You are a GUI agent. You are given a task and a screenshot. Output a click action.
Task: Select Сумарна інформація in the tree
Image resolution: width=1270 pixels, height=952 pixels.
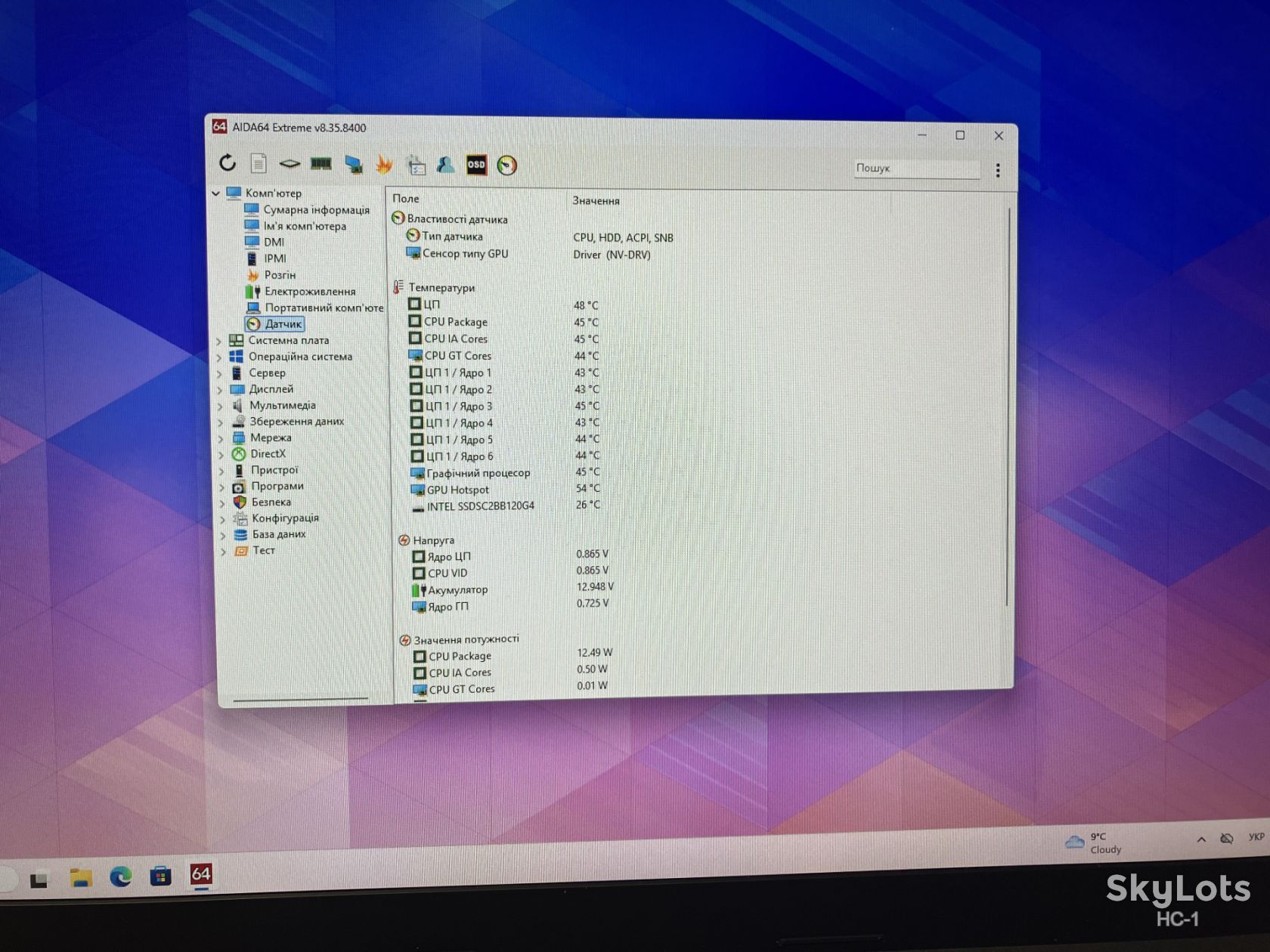pyautogui.click(x=307, y=209)
